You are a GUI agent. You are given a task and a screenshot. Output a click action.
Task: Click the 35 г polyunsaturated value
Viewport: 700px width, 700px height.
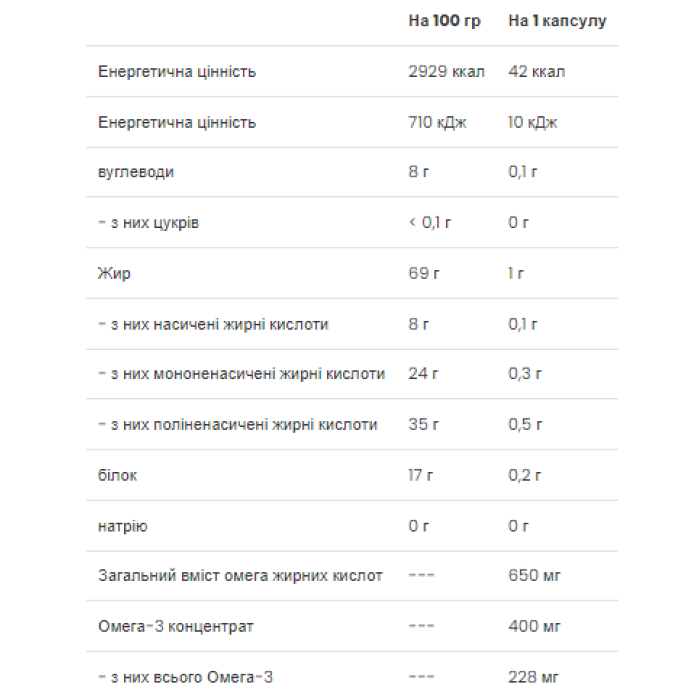tap(424, 424)
